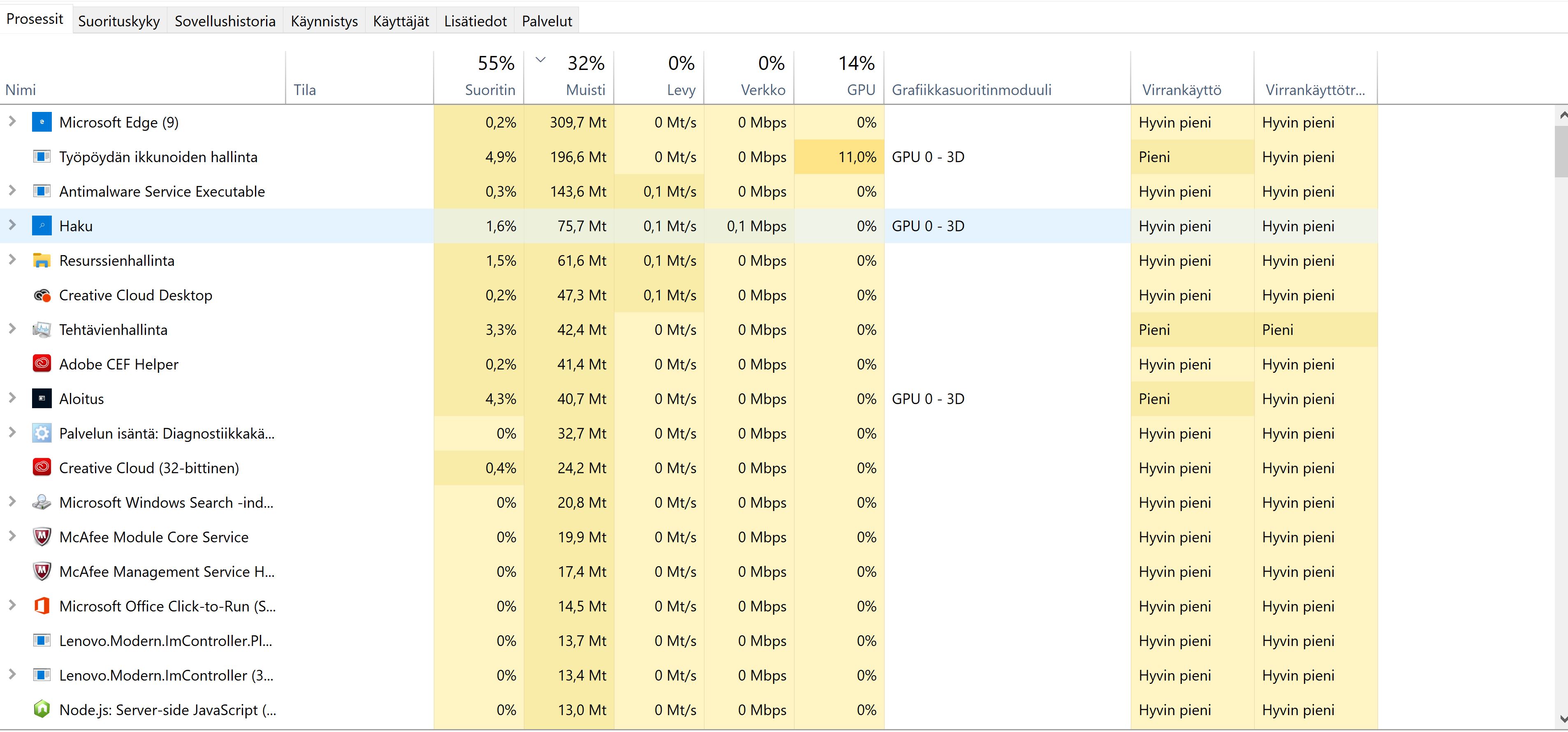Sort processes by the Muisti column
Image resolution: width=1568 pixels, height=732 pixels.
point(585,90)
